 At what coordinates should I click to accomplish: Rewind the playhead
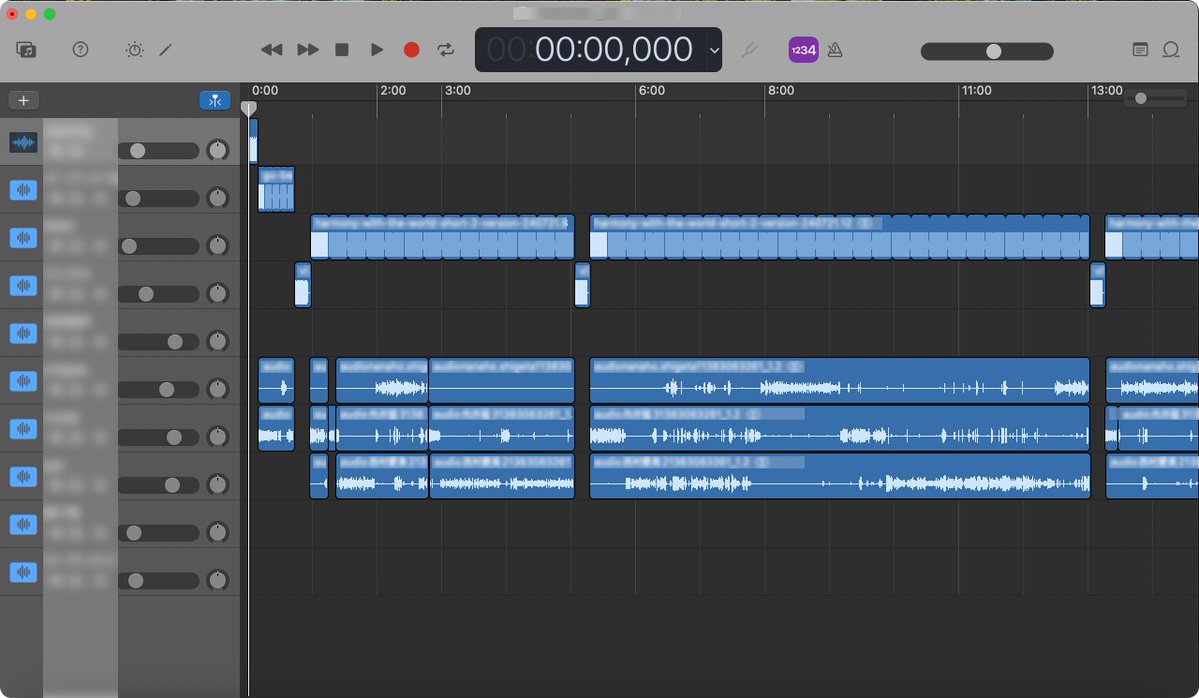[x=271, y=50]
